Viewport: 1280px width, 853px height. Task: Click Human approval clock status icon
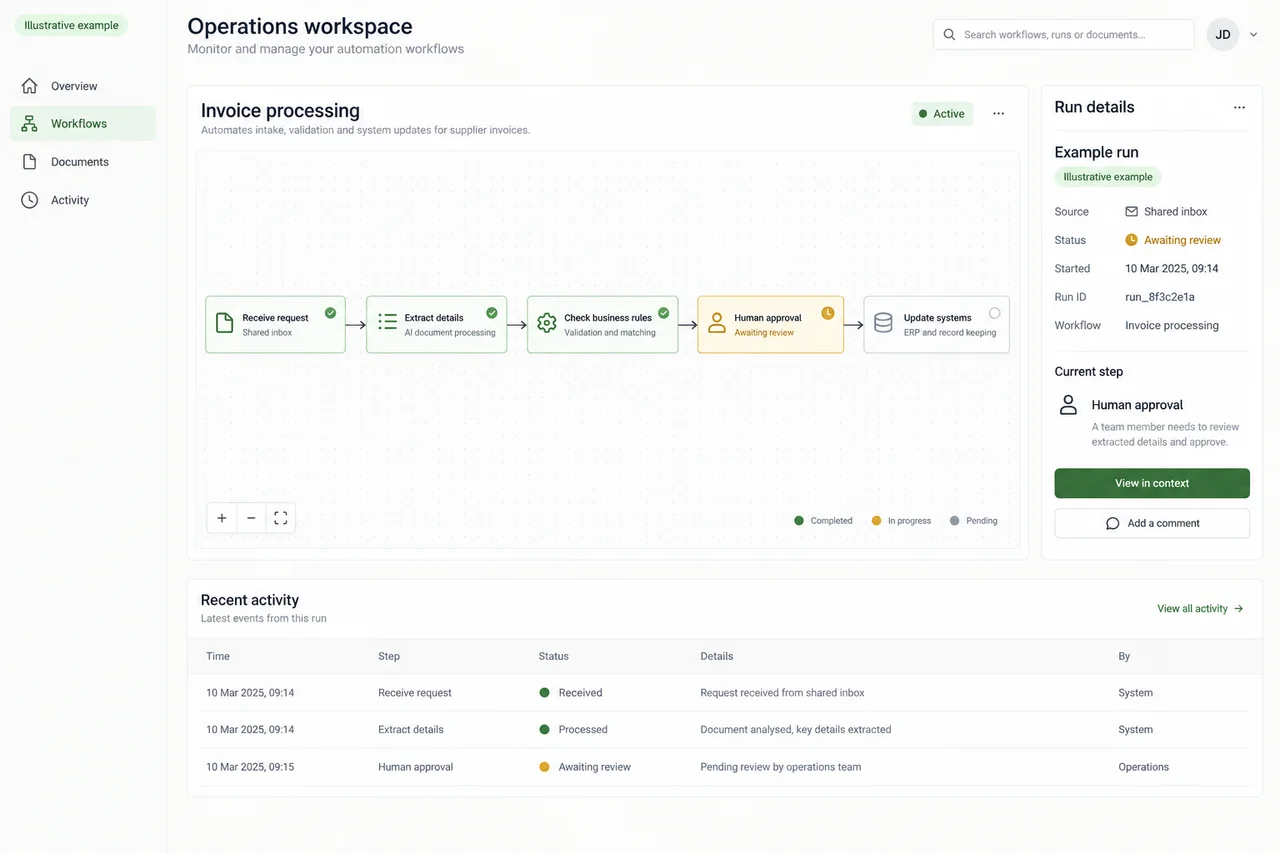[828, 313]
